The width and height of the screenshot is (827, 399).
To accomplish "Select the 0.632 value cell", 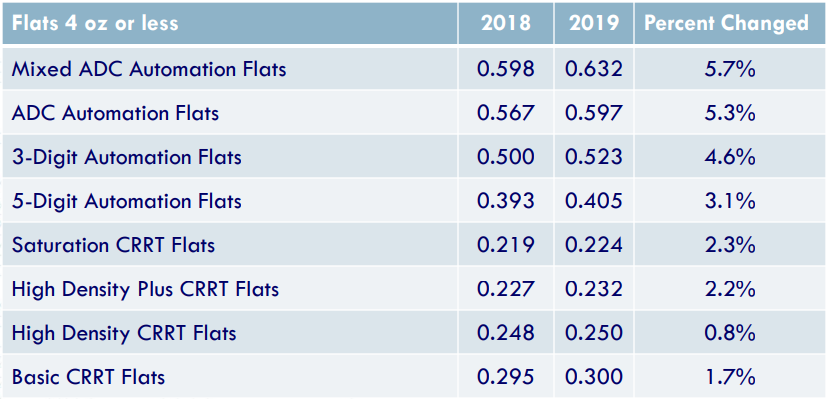I will [594, 69].
